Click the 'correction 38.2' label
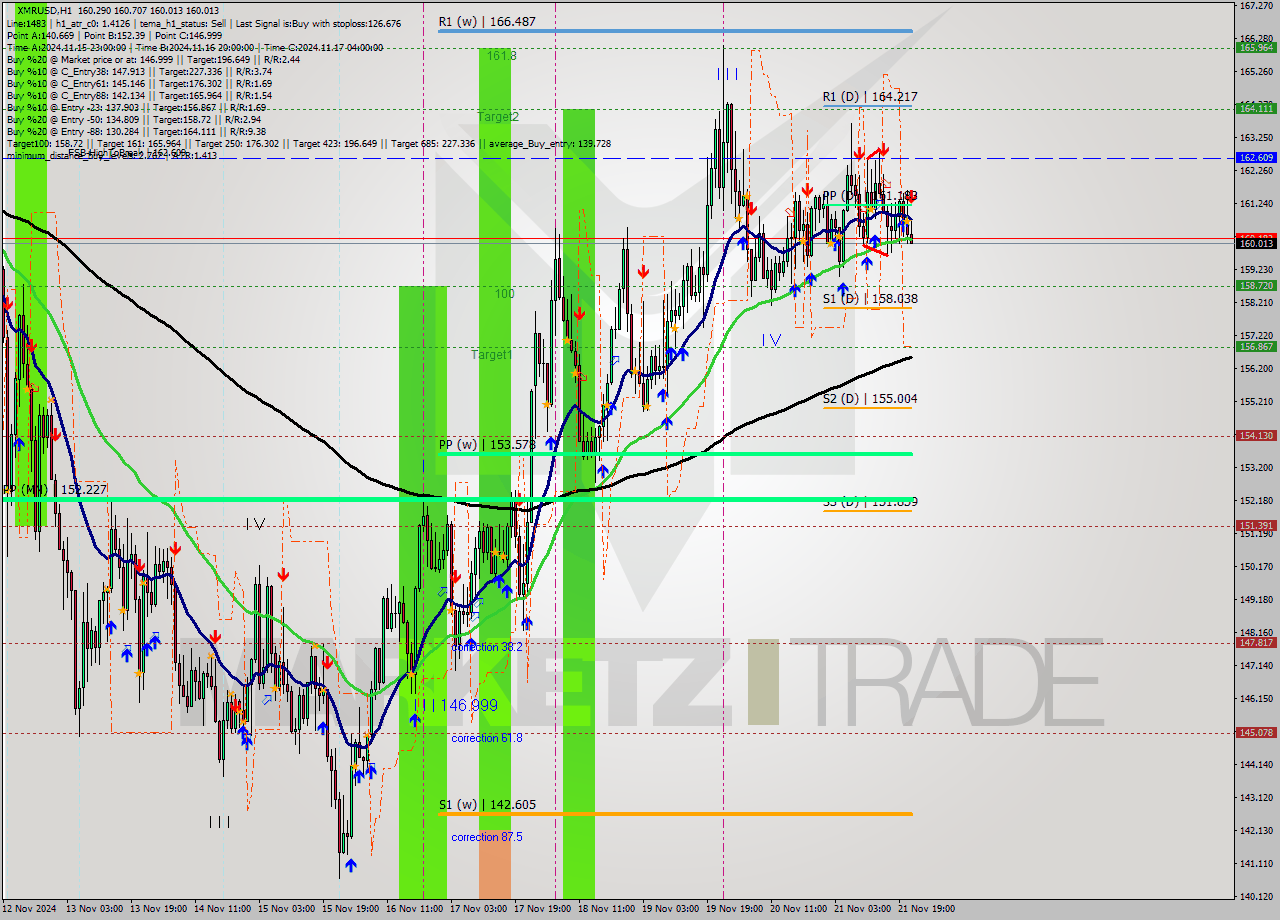 [487, 647]
